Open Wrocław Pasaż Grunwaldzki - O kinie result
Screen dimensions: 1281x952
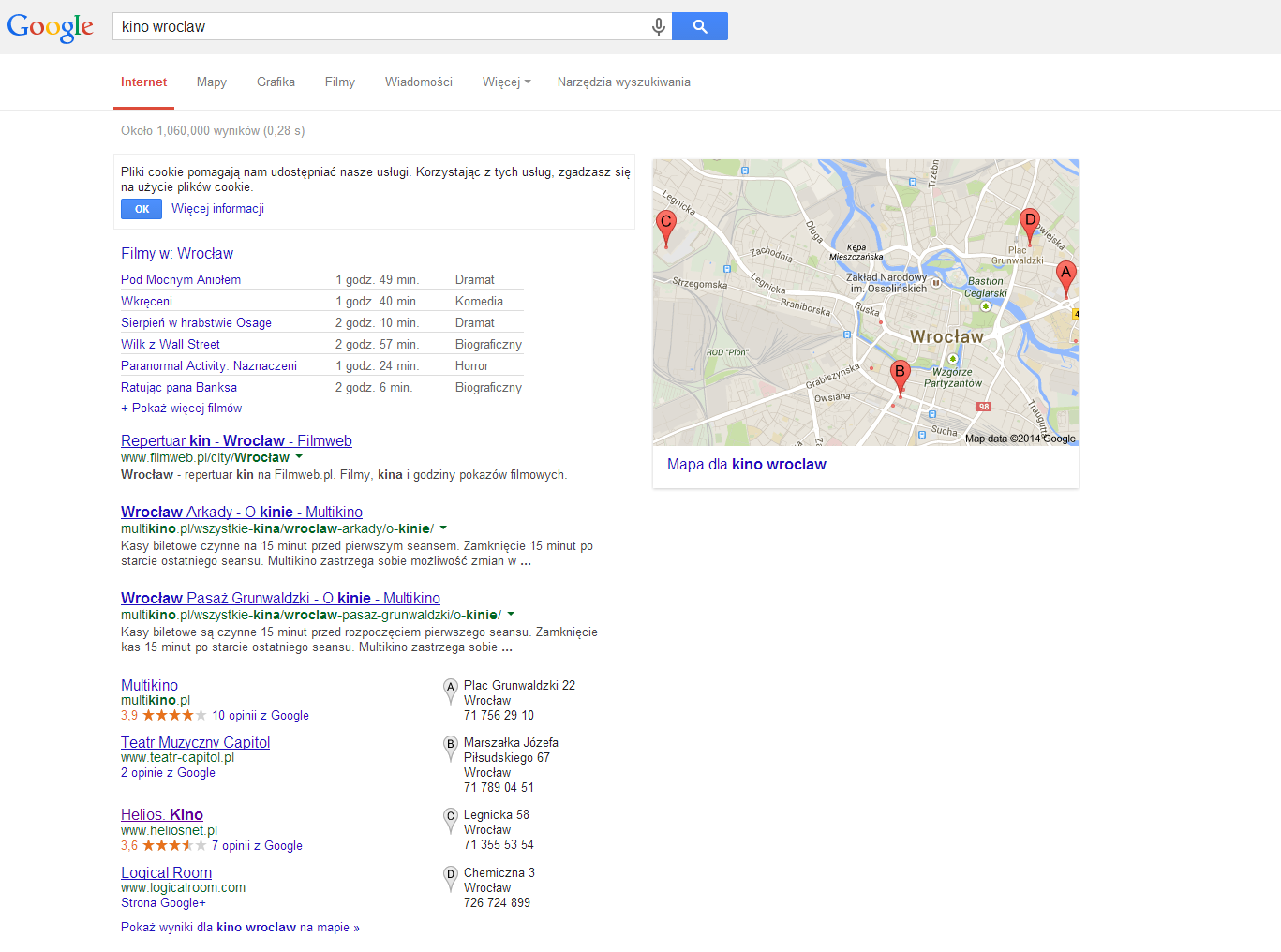(280, 598)
